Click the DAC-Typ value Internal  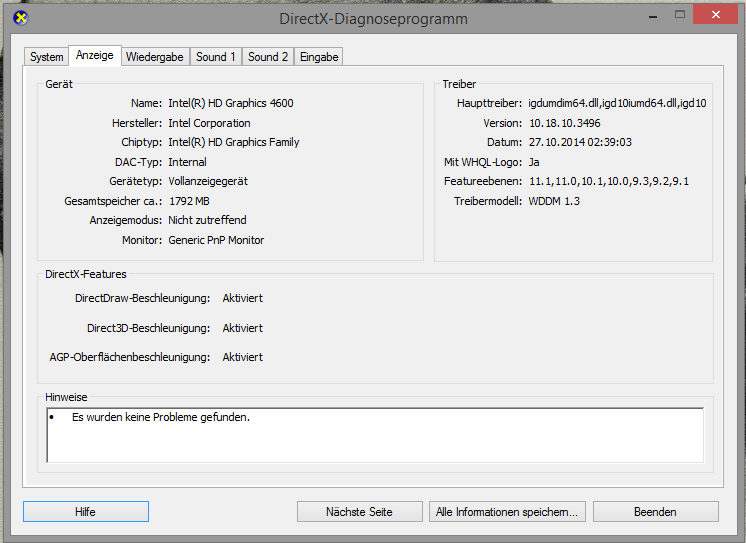tap(187, 162)
